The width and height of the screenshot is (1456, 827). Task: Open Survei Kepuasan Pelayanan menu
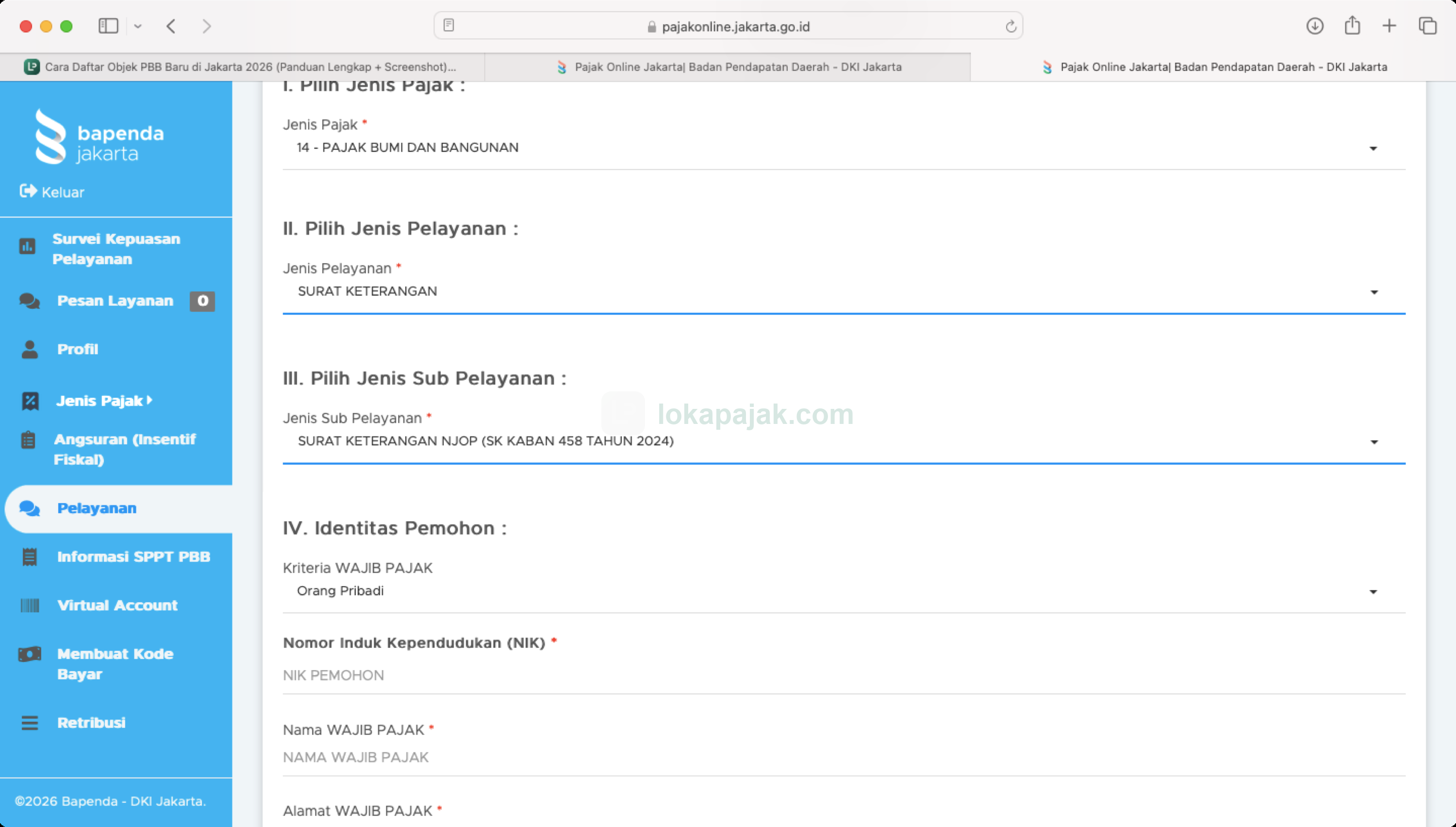click(x=116, y=249)
